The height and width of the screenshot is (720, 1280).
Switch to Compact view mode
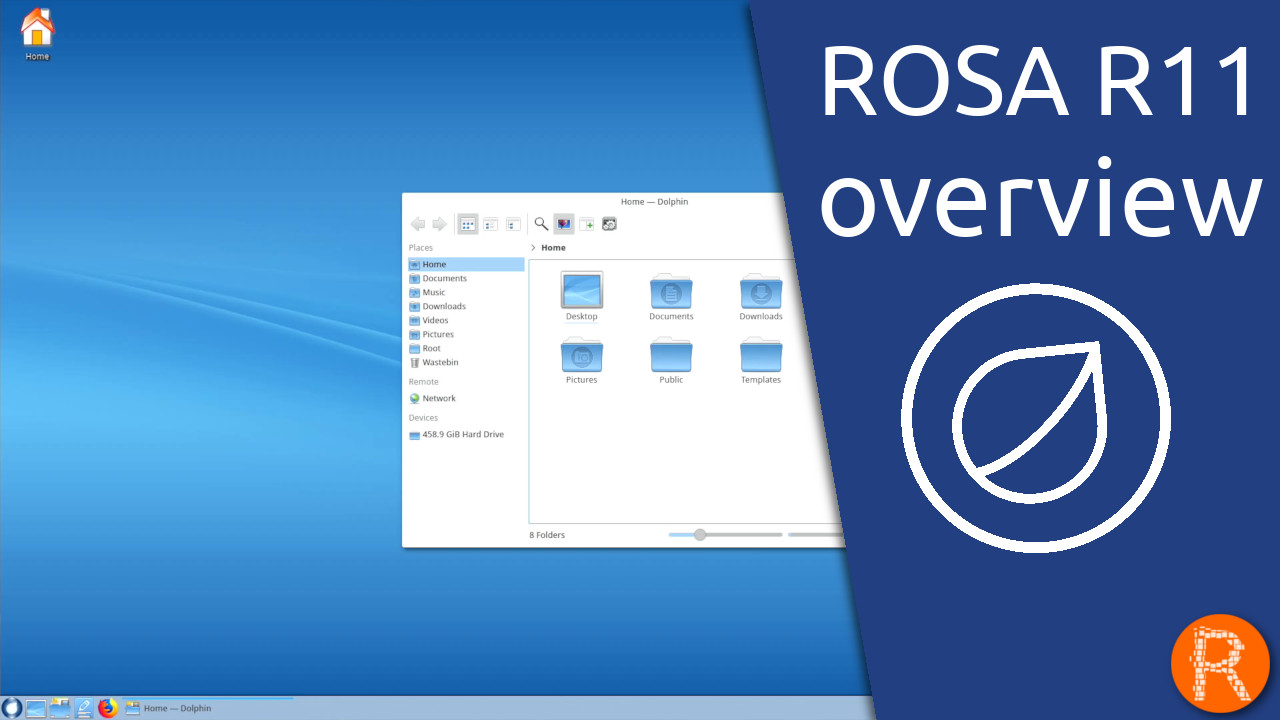491,224
